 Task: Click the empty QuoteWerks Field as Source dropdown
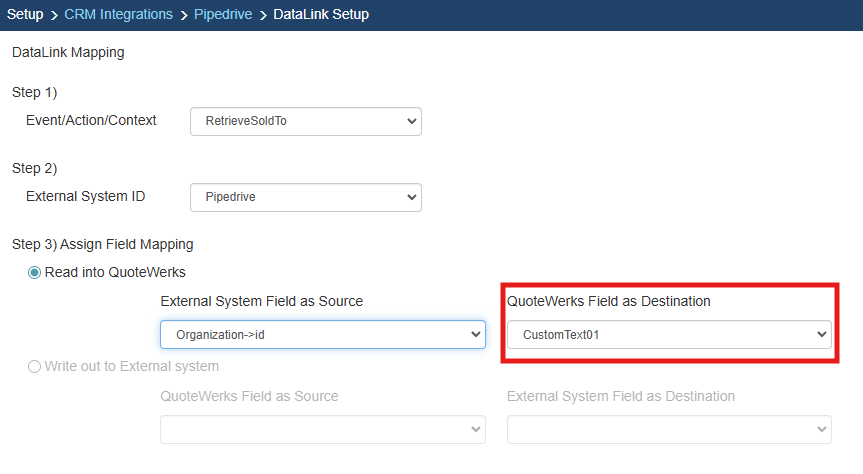pyautogui.click(x=322, y=429)
